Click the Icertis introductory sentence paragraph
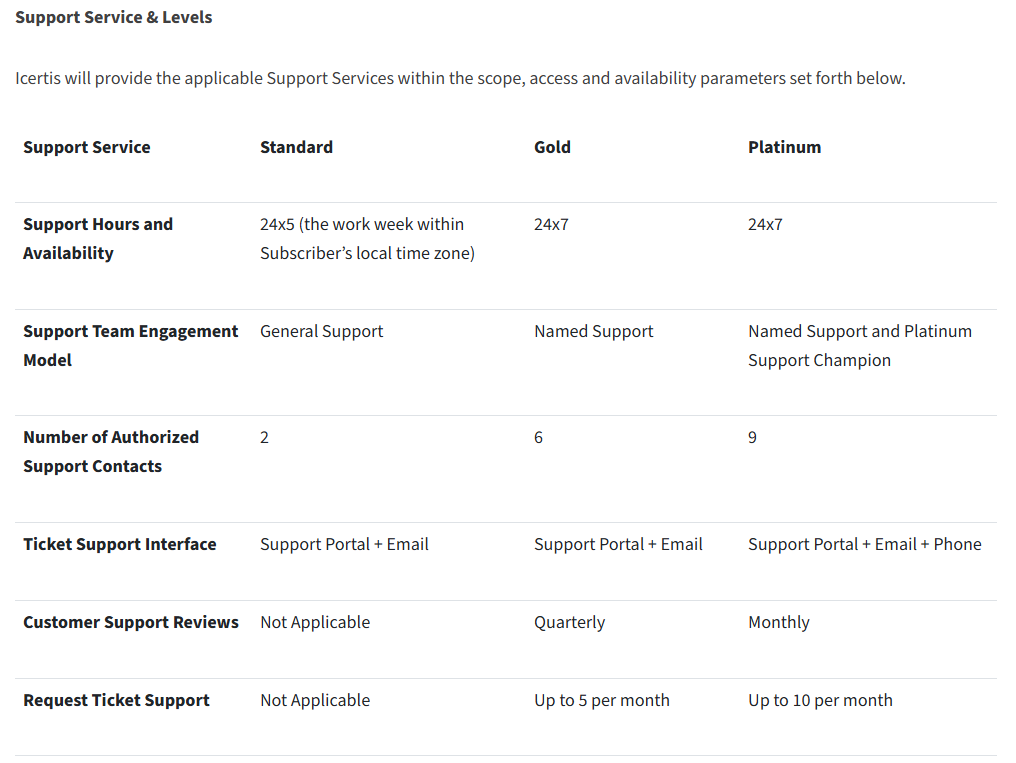This screenshot has width=1016, height=763. click(x=460, y=78)
